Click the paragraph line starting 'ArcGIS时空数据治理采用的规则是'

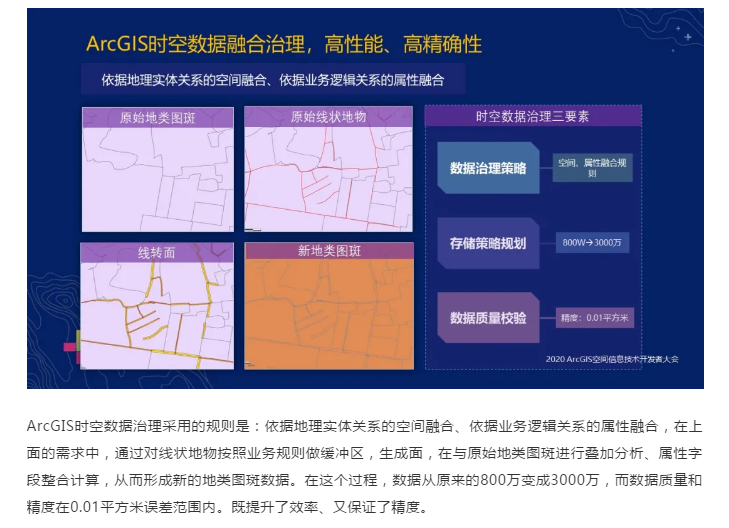pyautogui.click(x=364, y=426)
